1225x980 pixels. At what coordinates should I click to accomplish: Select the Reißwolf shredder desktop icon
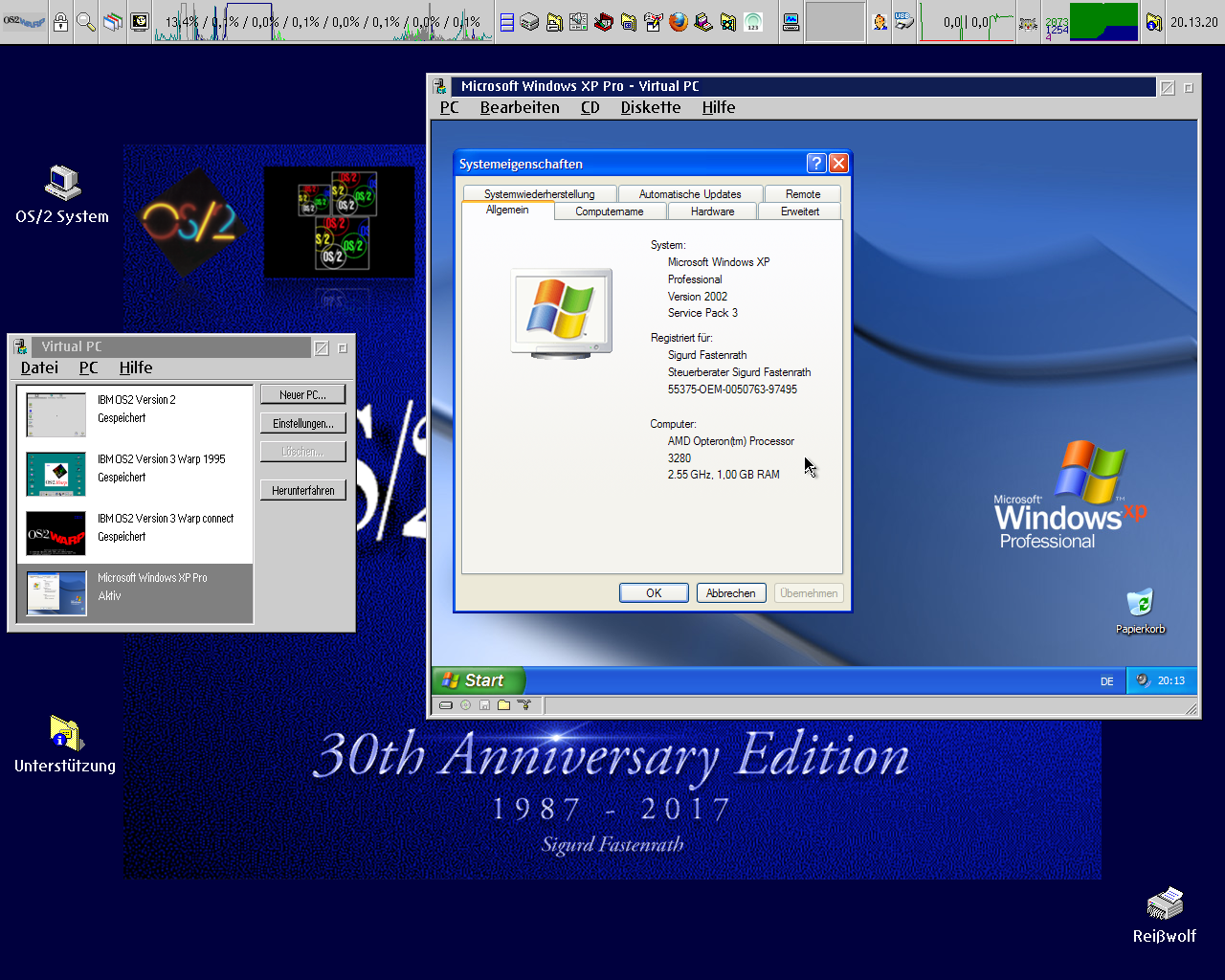tap(1165, 916)
